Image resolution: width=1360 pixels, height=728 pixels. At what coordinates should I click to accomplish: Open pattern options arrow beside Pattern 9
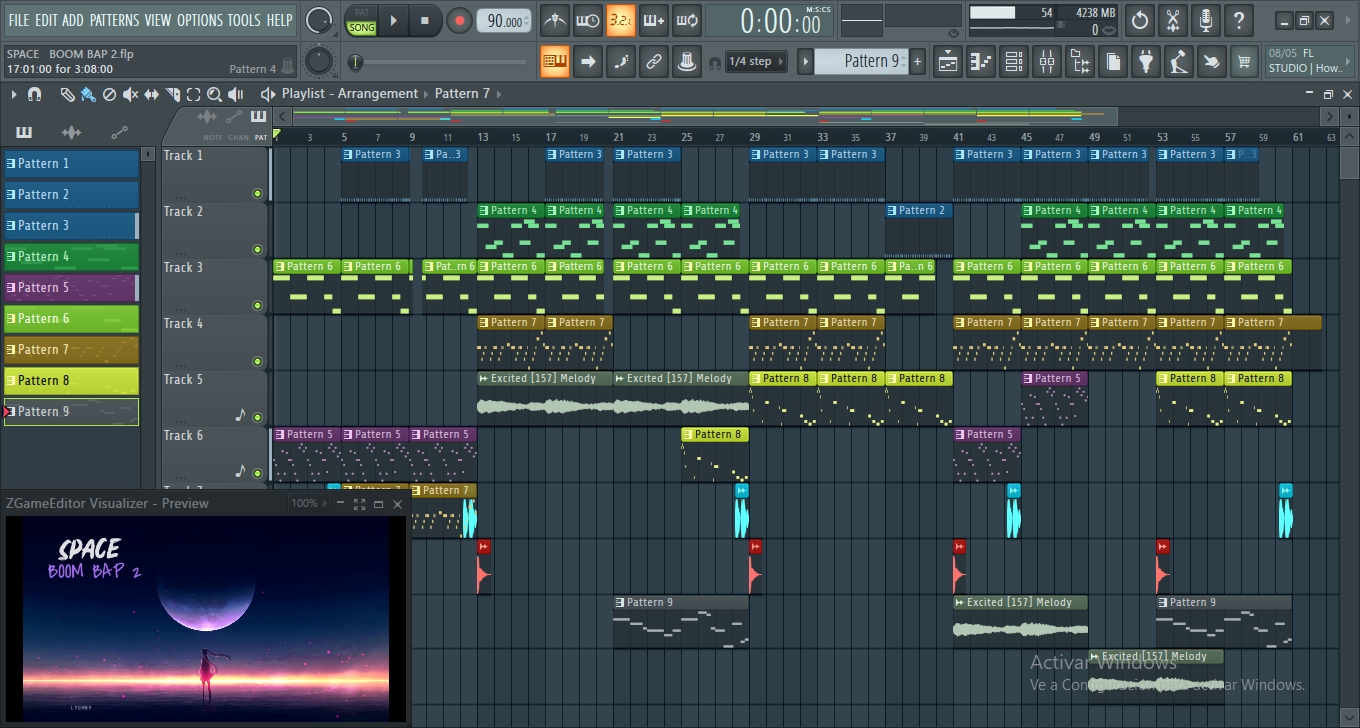click(x=805, y=62)
